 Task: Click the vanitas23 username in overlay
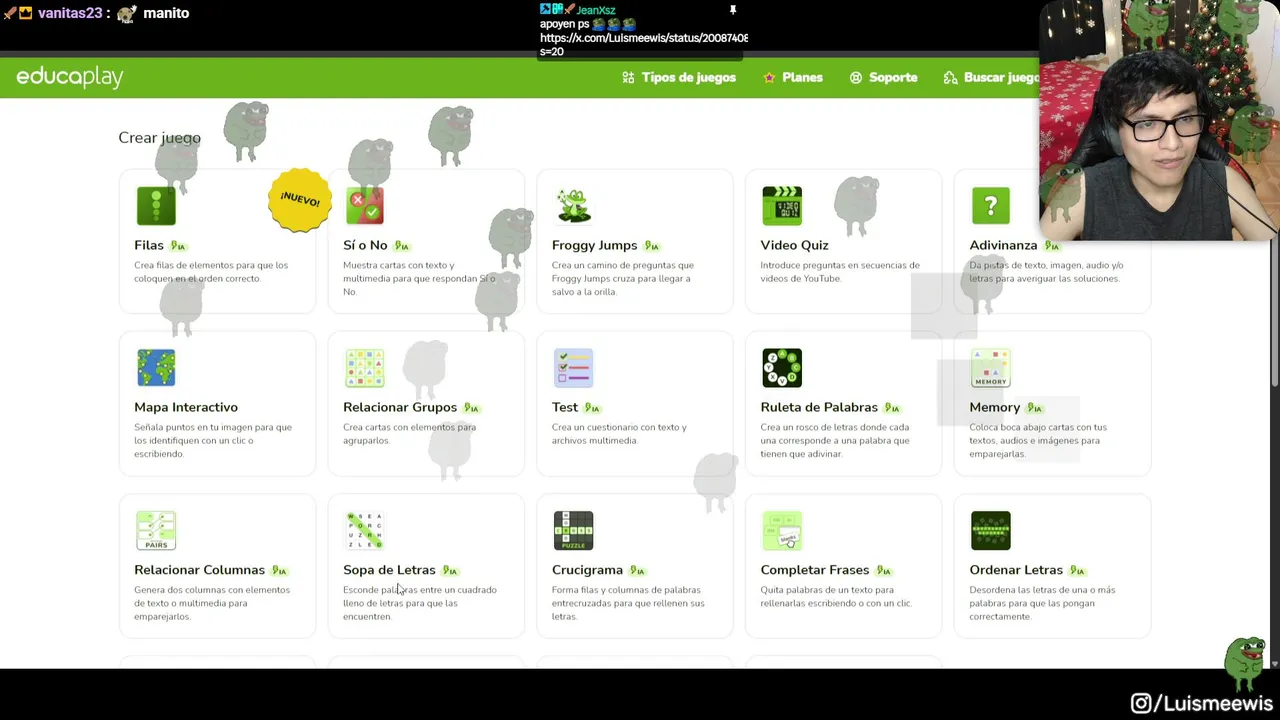point(70,13)
